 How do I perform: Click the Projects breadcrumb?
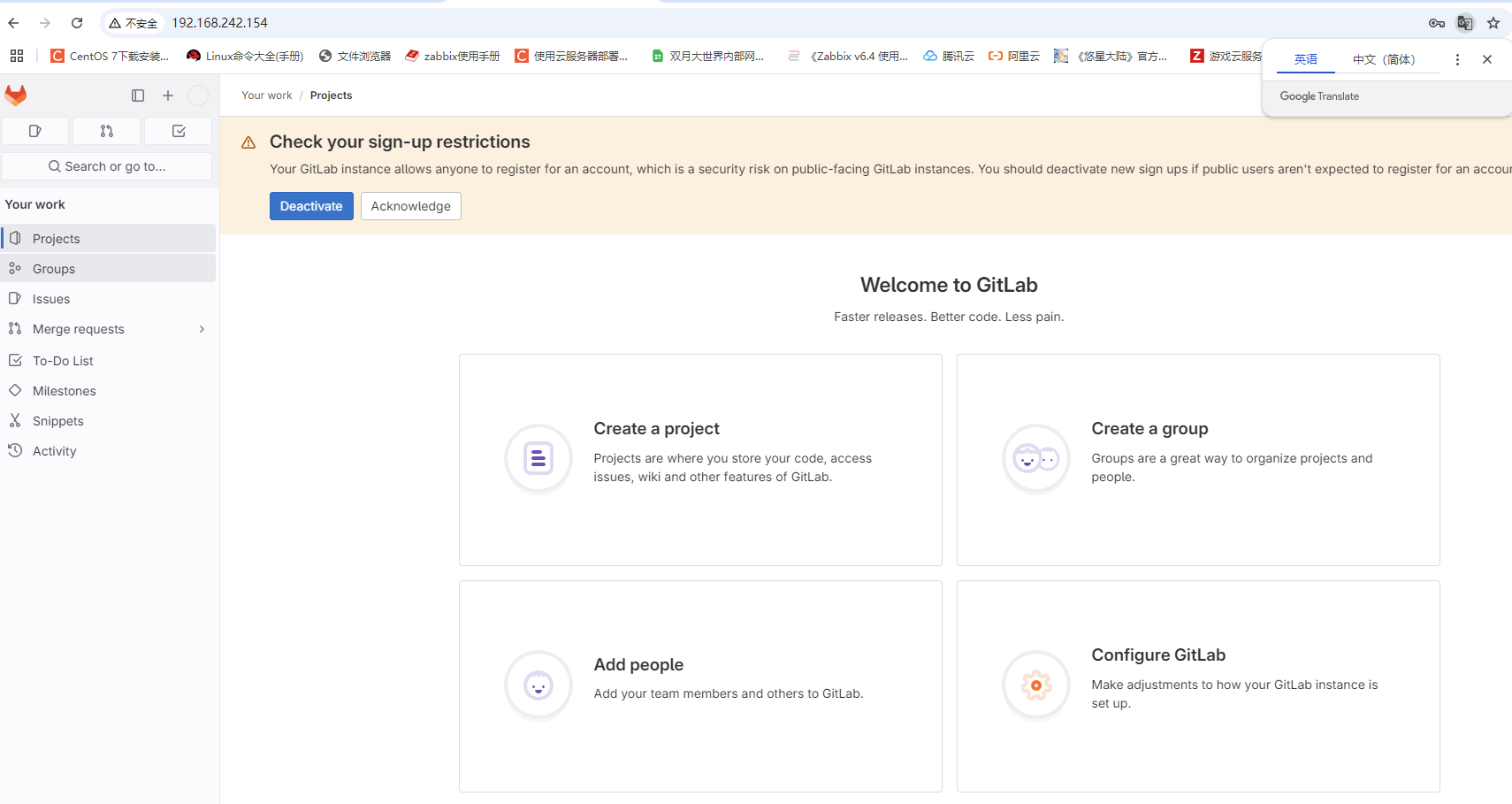pos(331,96)
